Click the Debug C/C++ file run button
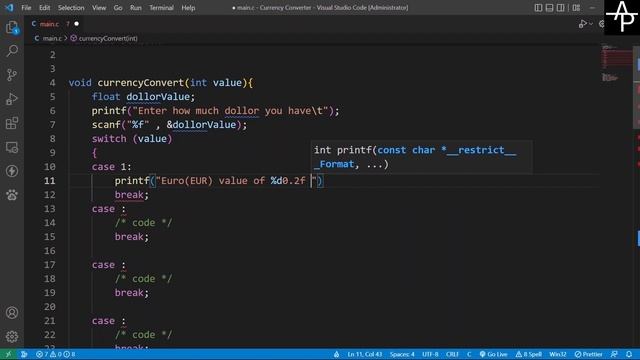 pyautogui.click(x=582, y=24)
